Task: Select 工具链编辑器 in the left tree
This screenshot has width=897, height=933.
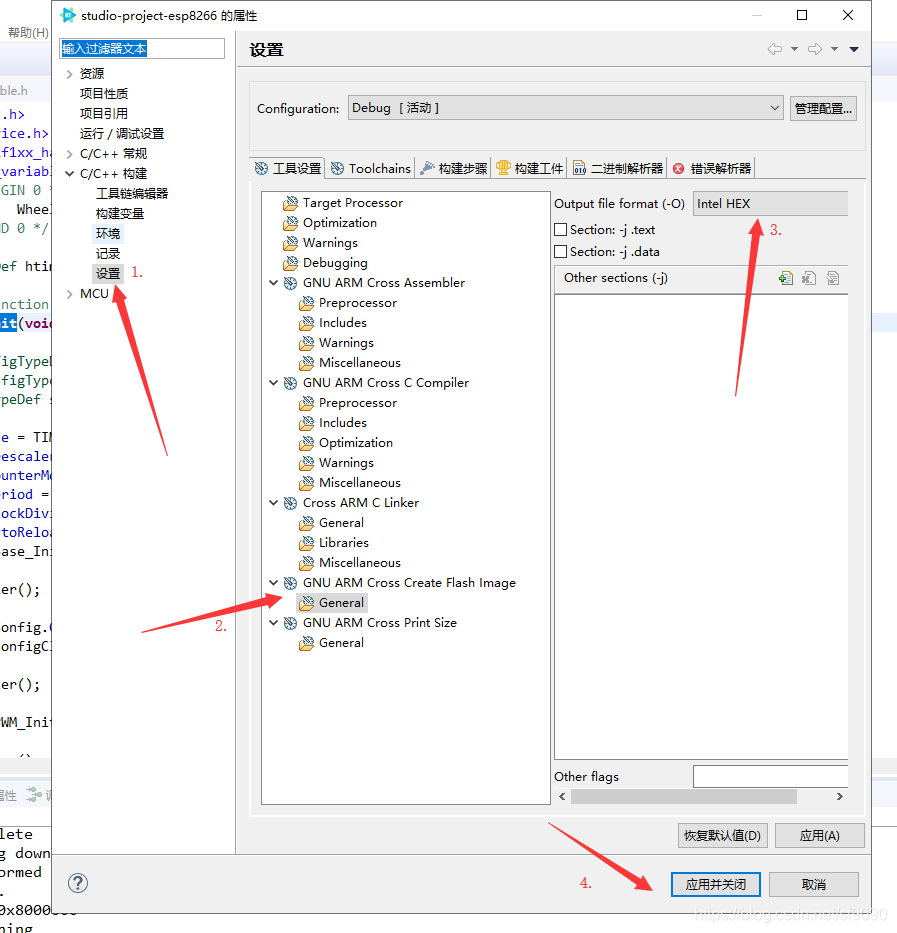Action: 132,194
